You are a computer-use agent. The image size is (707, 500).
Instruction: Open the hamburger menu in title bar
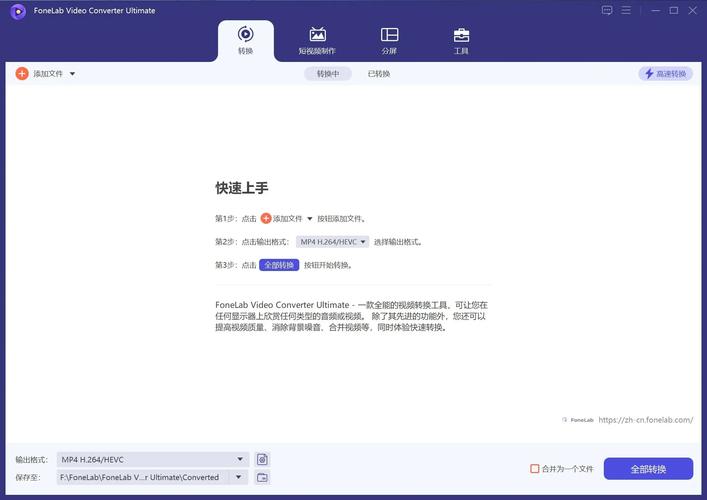(x=626, y=10)
